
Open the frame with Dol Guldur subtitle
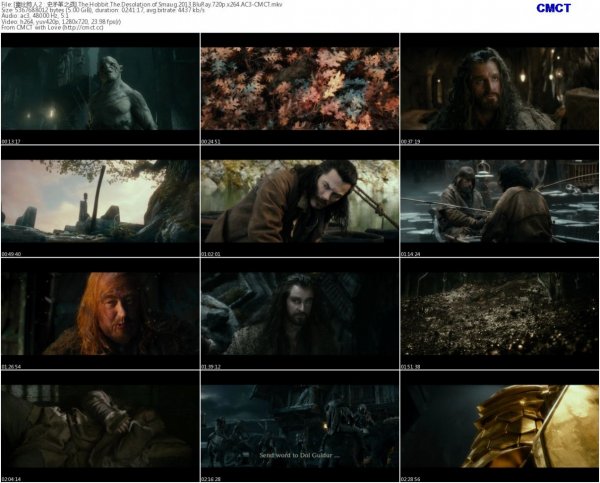point(300,426)
